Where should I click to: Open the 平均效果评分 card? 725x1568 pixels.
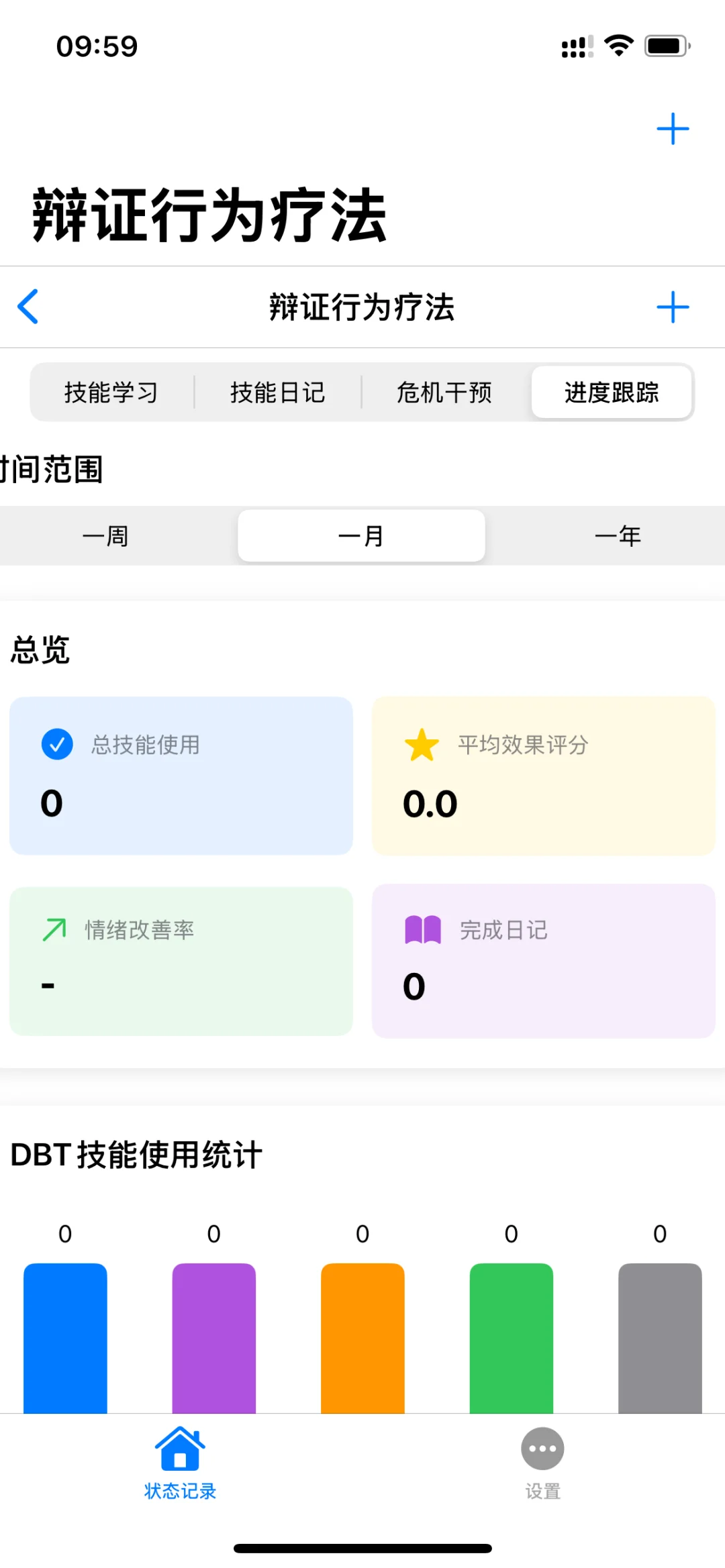click(x=544, y=776)
